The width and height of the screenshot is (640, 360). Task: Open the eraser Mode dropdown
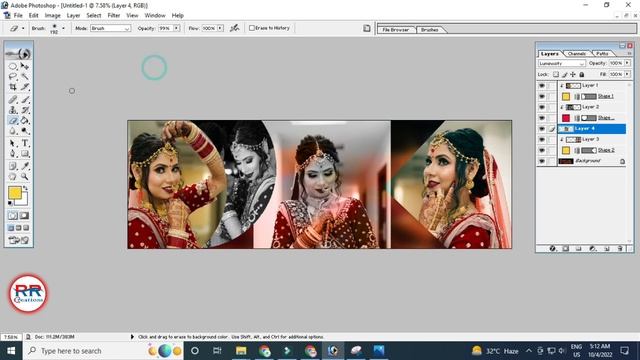110,28
